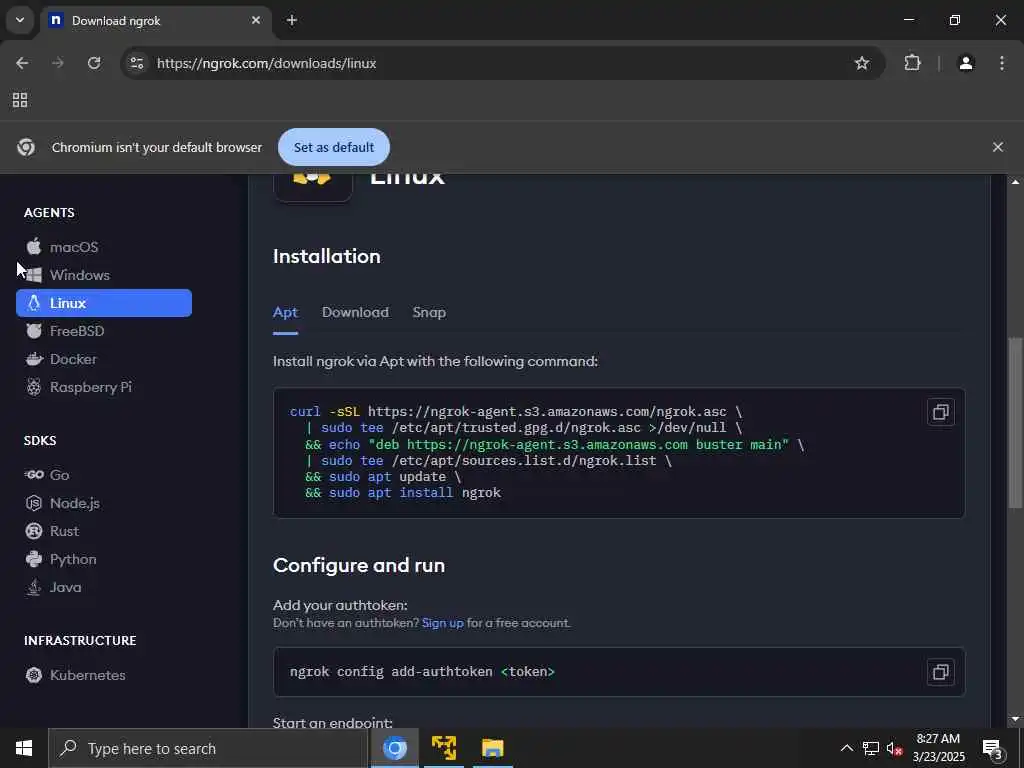The height and width of the screenshot is (768, 1024).
Task: Go back to the previous page
Action: pos(22,63)
